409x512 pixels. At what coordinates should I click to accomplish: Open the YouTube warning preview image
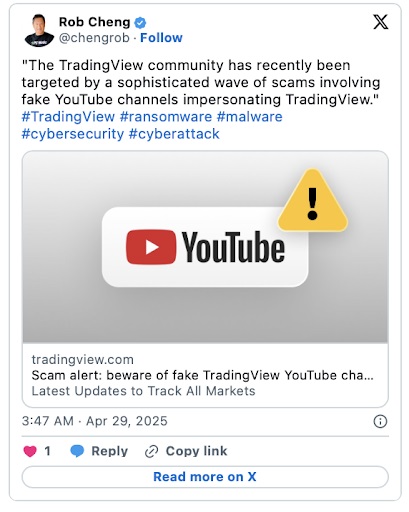205,247
